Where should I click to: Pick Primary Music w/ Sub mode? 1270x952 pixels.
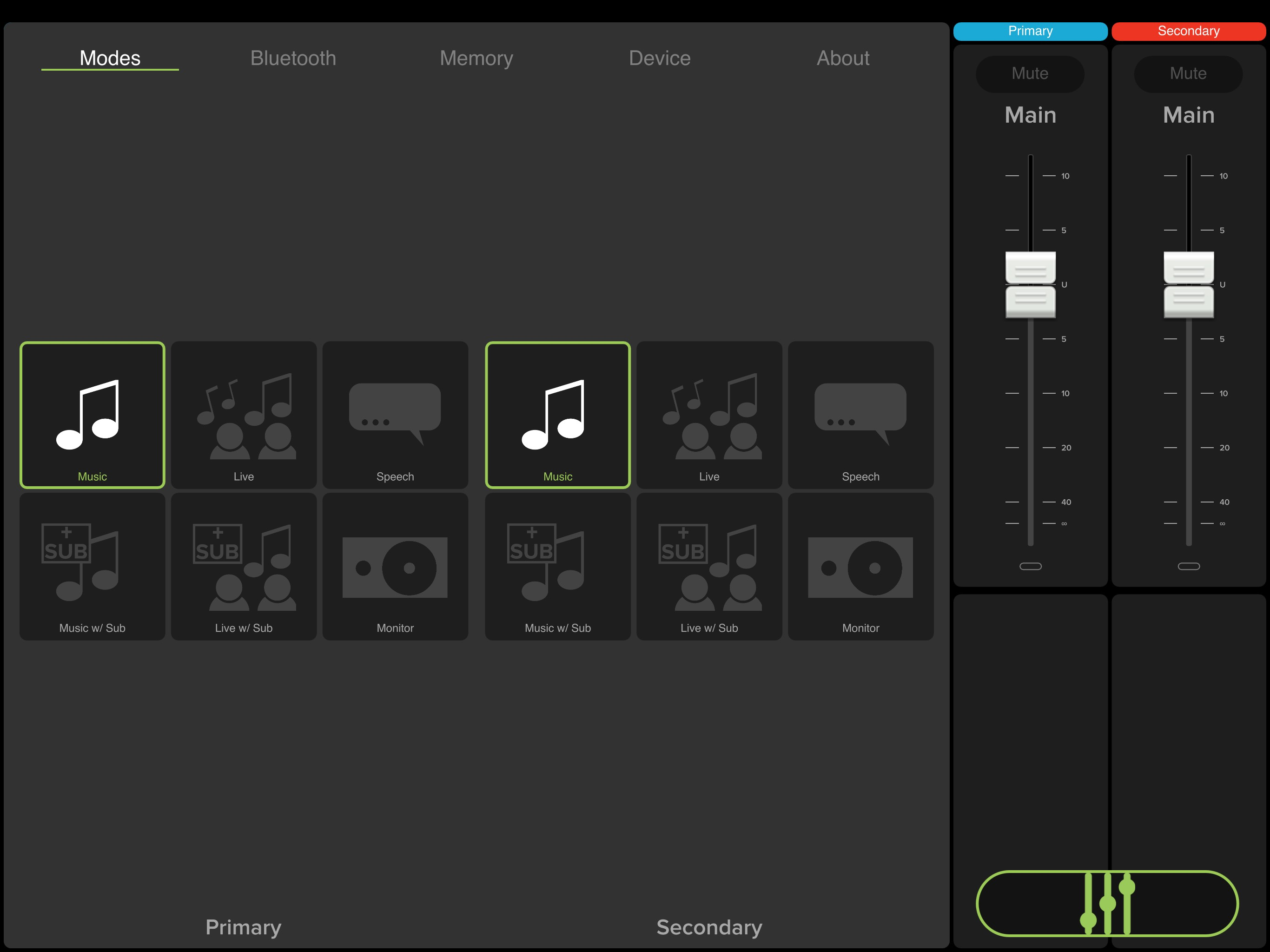92,566
